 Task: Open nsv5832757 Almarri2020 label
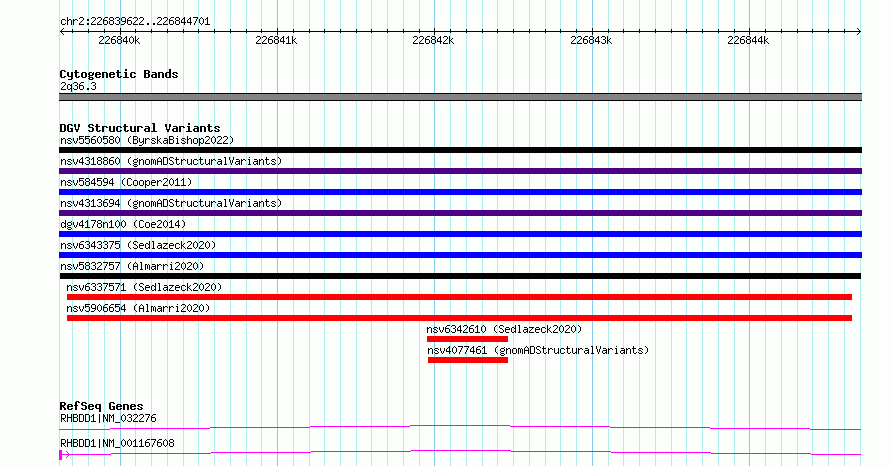coord(132,266)
